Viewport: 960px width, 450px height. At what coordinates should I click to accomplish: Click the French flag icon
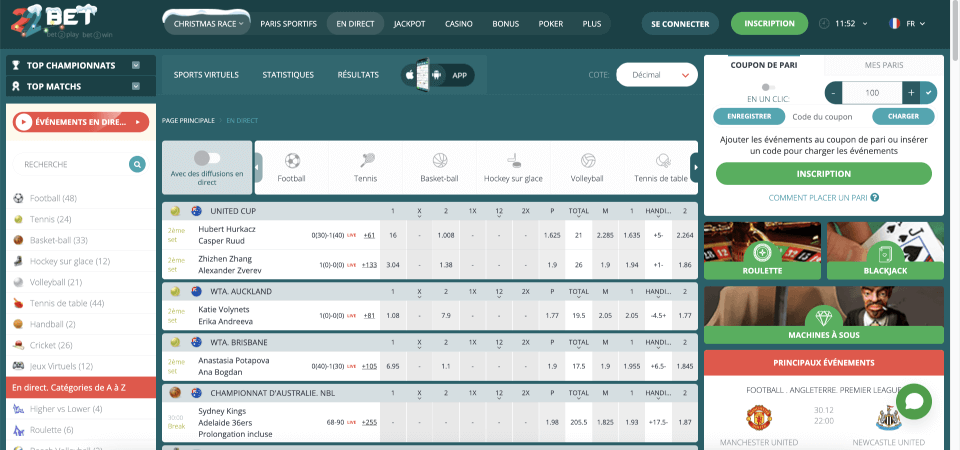(x=894, y=23)
